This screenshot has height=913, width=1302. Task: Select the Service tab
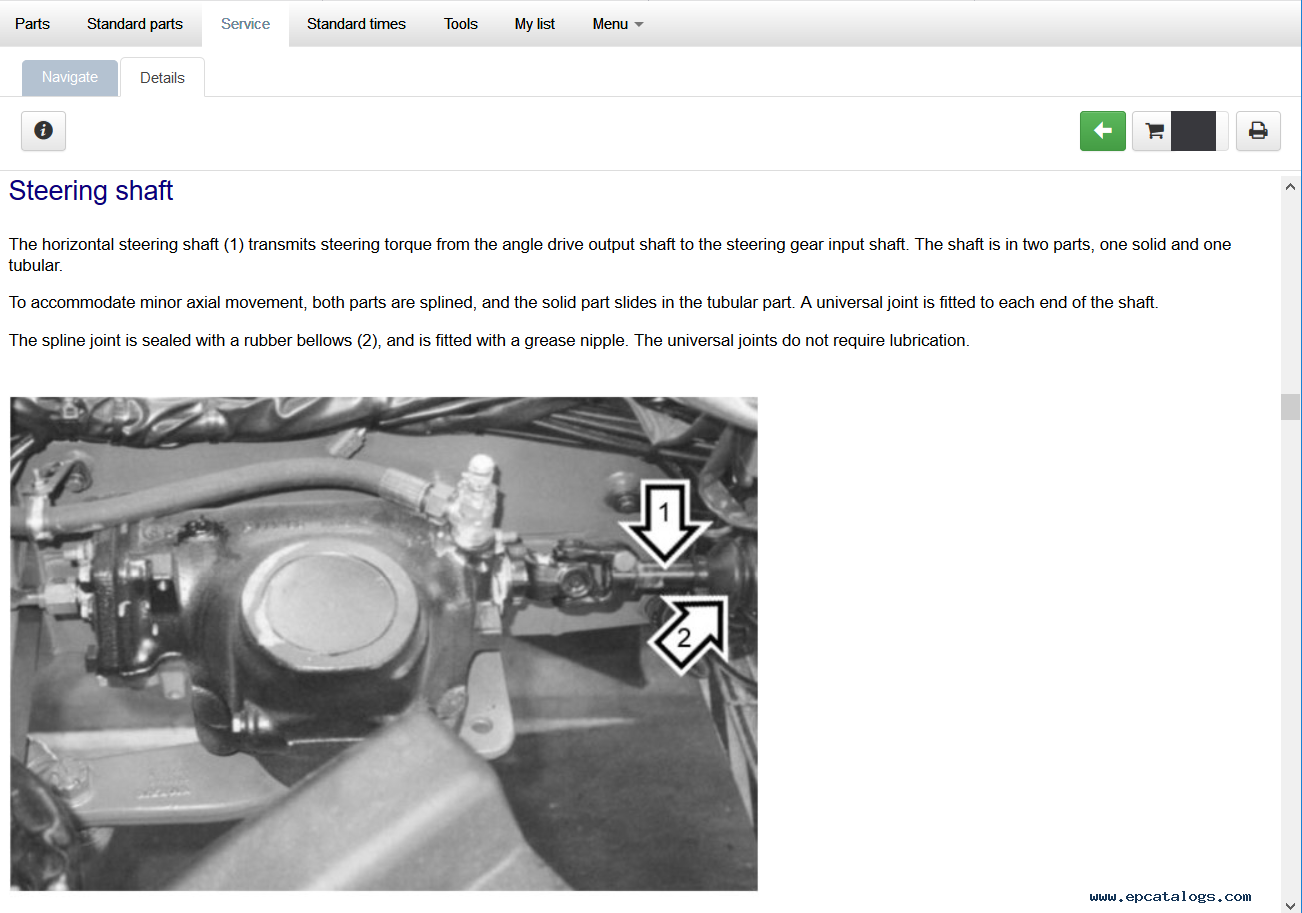coord(245,24)
